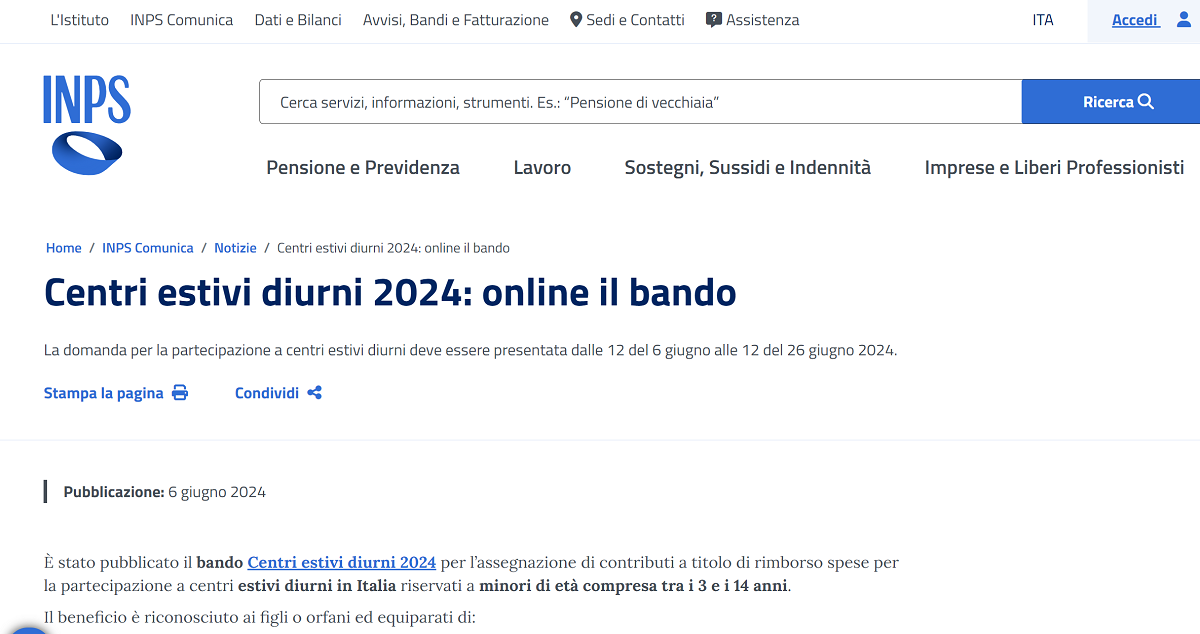Click the share icon beside Condividi
Viewport: 1200px width, 634px height.
click(x=315, y=393)
